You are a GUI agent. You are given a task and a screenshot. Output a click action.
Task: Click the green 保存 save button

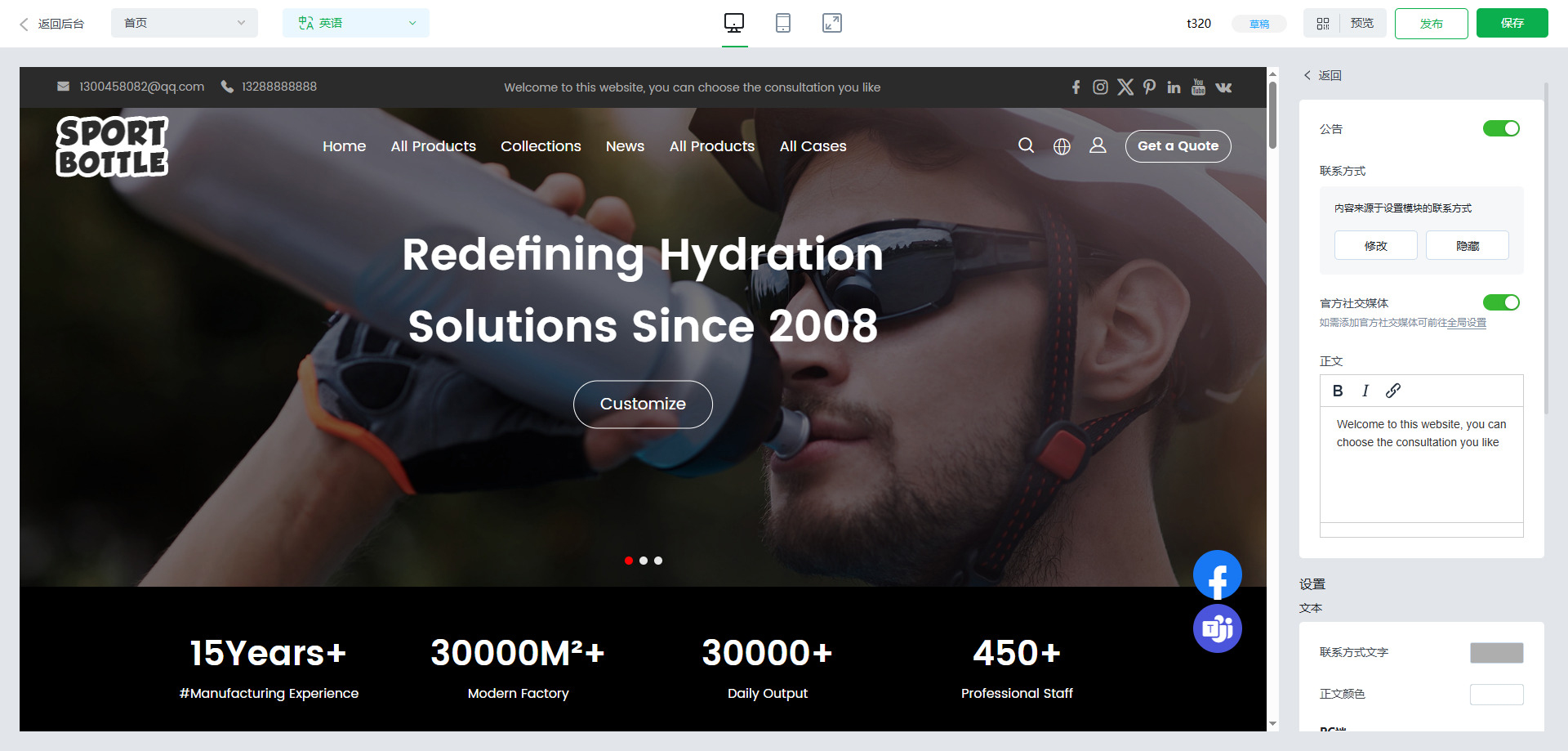1512,23
